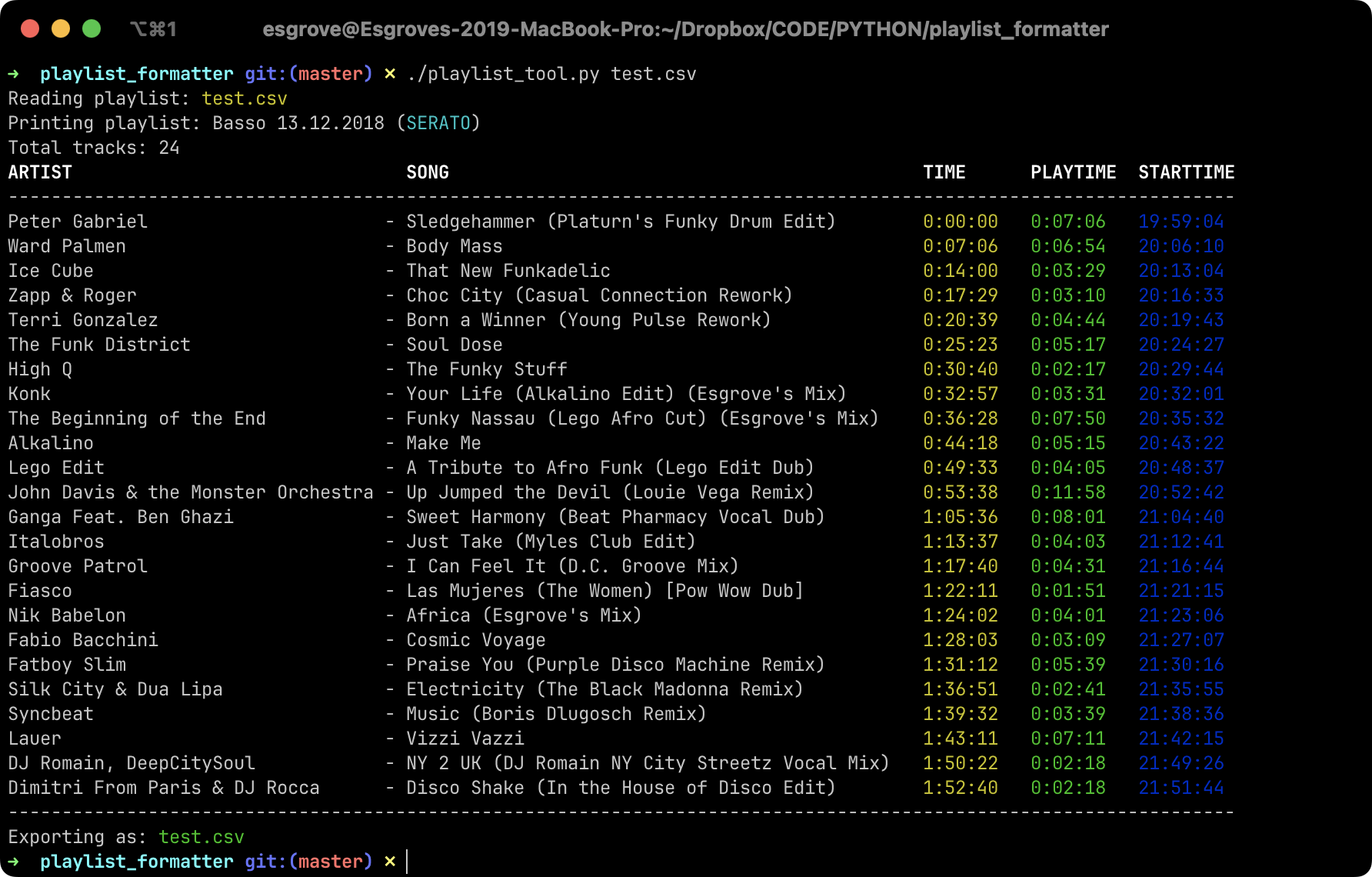Click the artist John Davis & the Monster Orchestra
The image size is (1372, 877).
pos(191,492)
